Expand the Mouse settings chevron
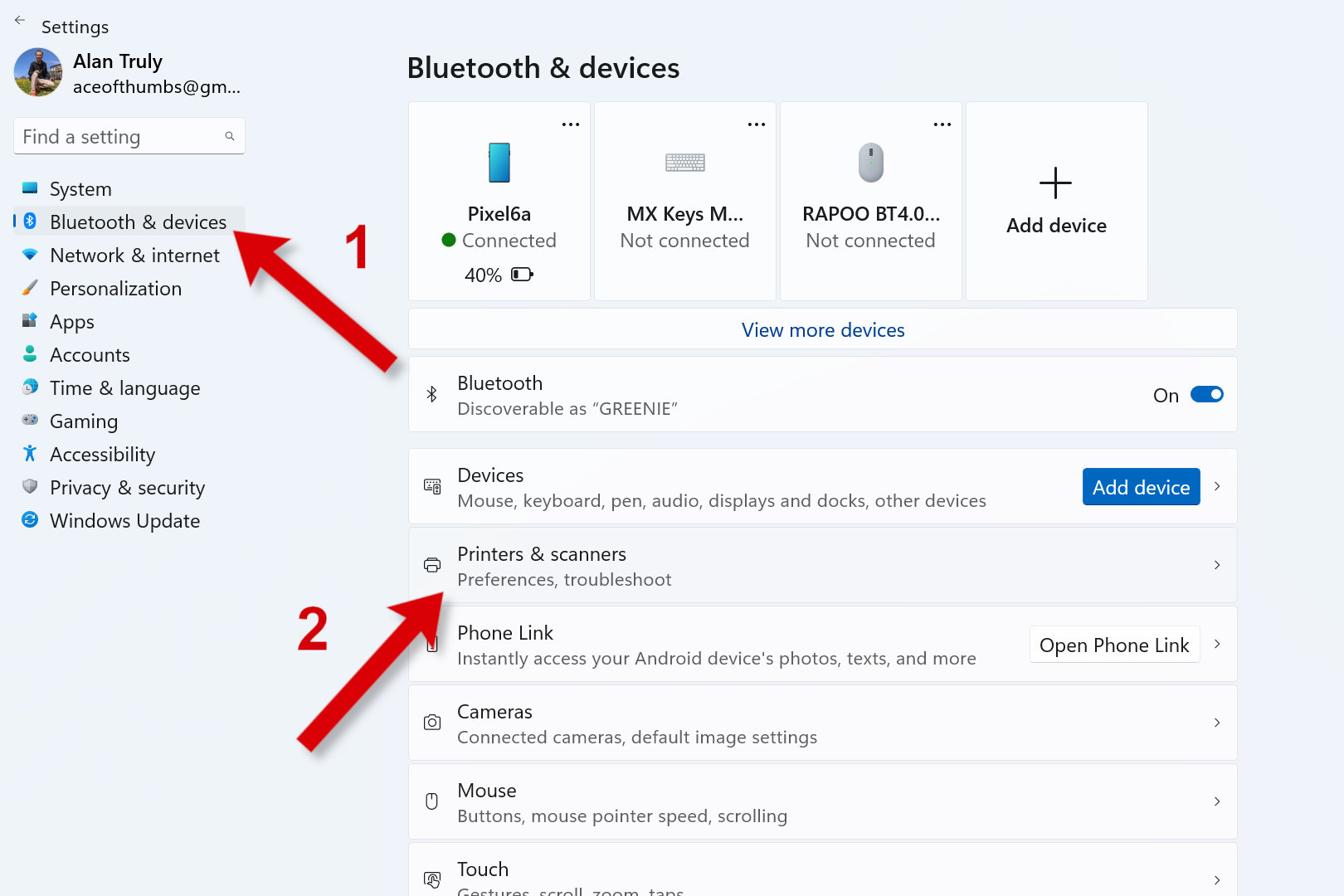Viewport: 1344px width, 896px height. [1216, 801]
